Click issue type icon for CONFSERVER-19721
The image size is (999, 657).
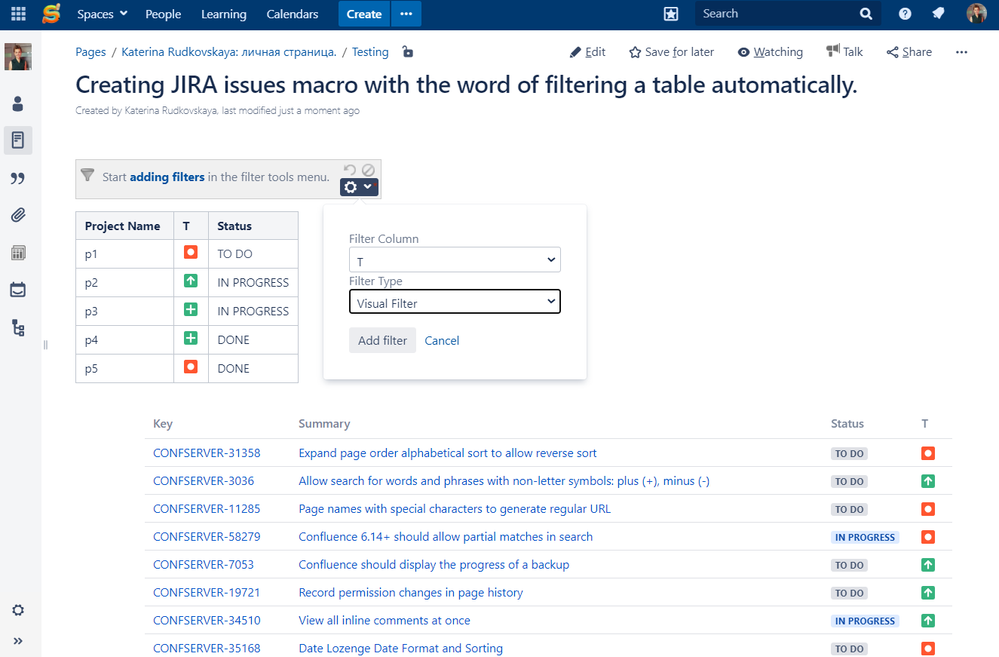(928, 593)
